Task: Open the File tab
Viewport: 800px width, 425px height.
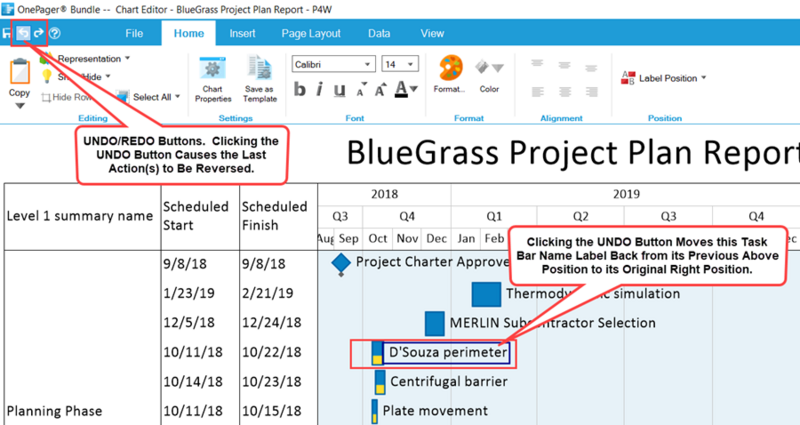Action: (134, 33)
